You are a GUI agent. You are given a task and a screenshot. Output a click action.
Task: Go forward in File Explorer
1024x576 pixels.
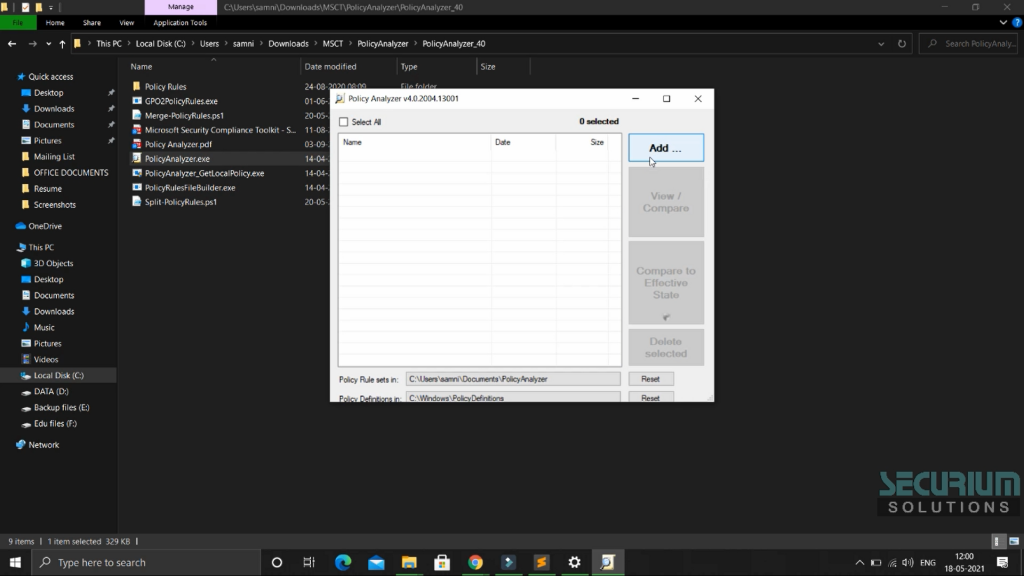click(x=32, y=44)
